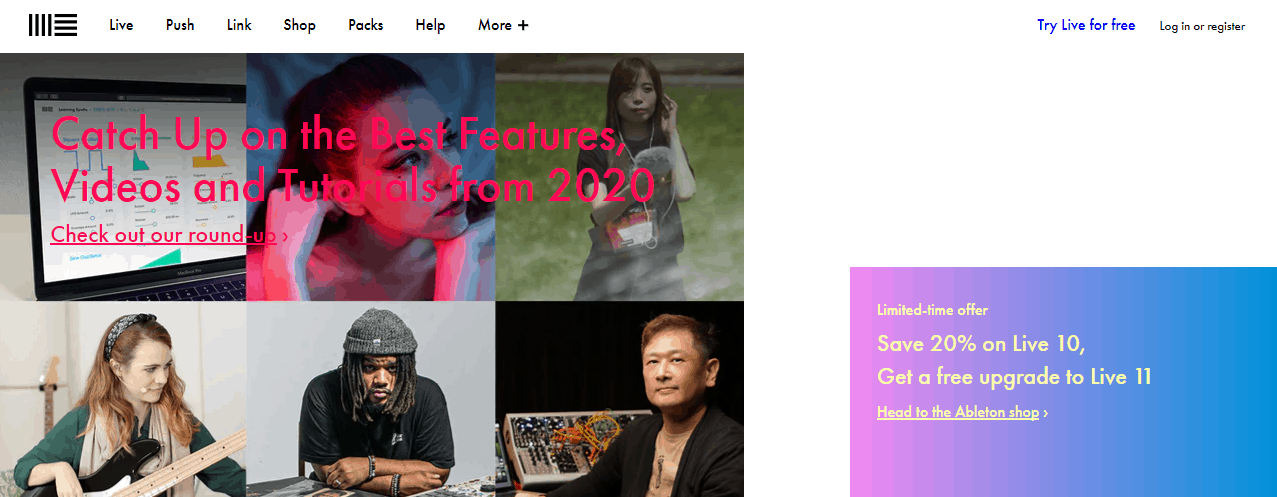This screenshot has width=1277, height=497.
Task: Click the Ableton logo icon
Action: (x=53, y=25)
